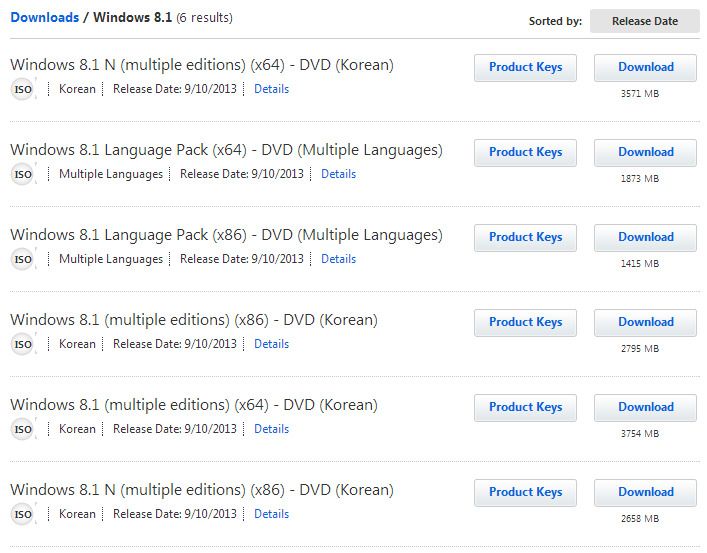
Task: Click Multiple Languages label of Language Pack x64
Action: pos(111,174)
